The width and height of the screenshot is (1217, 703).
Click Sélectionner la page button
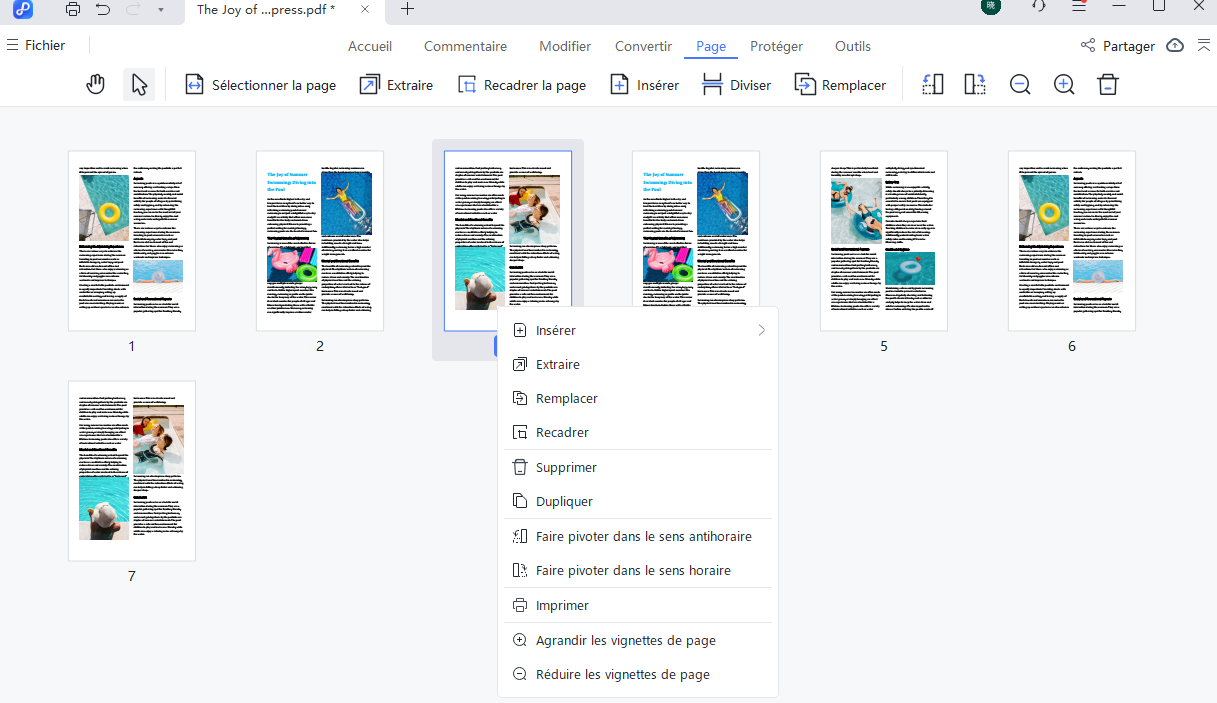click(261, 85)
